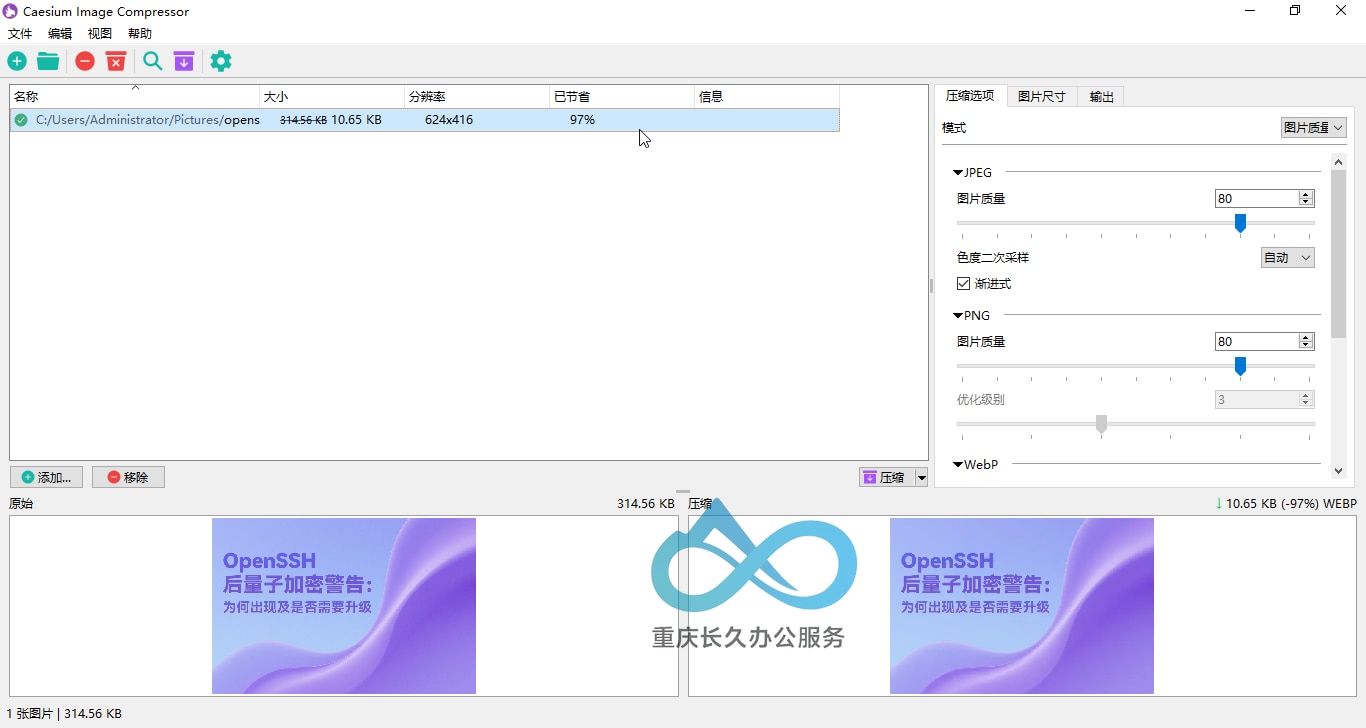1366x728 pixels.
Task: Decrease PNG quality with the down stepper arrow
Action: [x=1306, y=346]
